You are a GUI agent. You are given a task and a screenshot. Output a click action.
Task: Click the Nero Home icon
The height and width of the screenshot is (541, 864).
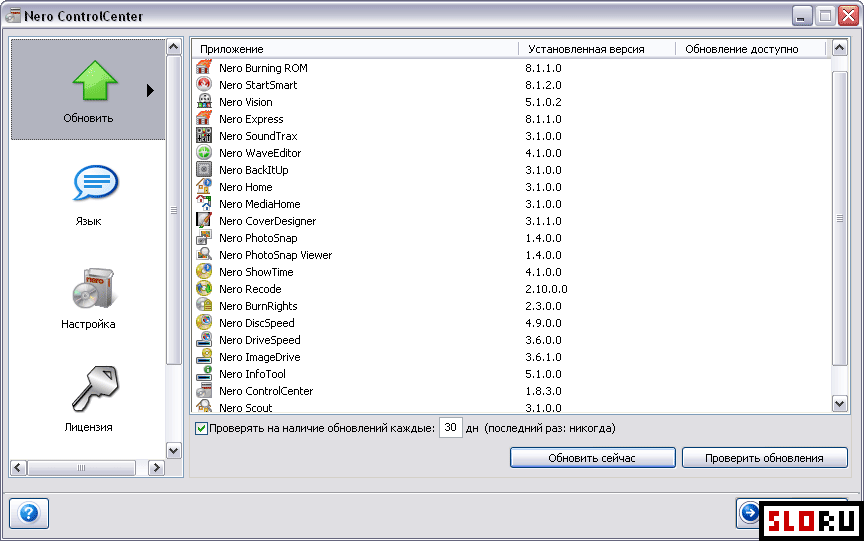[x=204, y=187]
